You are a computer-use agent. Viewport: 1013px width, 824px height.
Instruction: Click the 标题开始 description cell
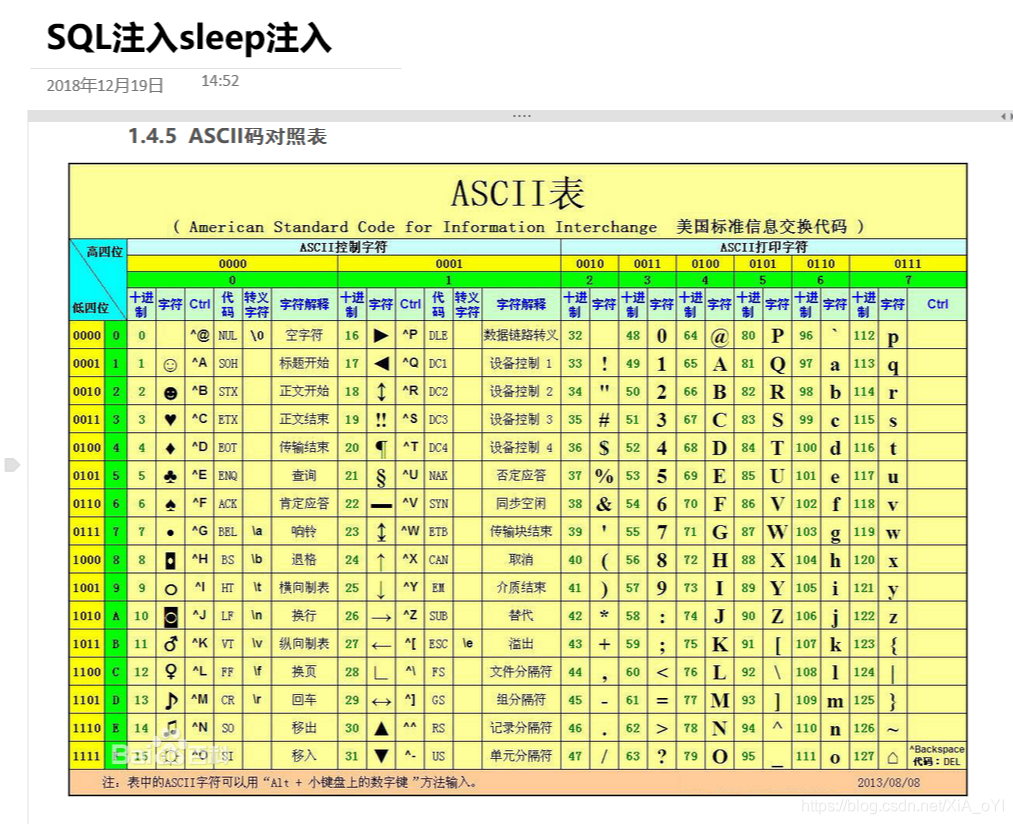(304, 363)
